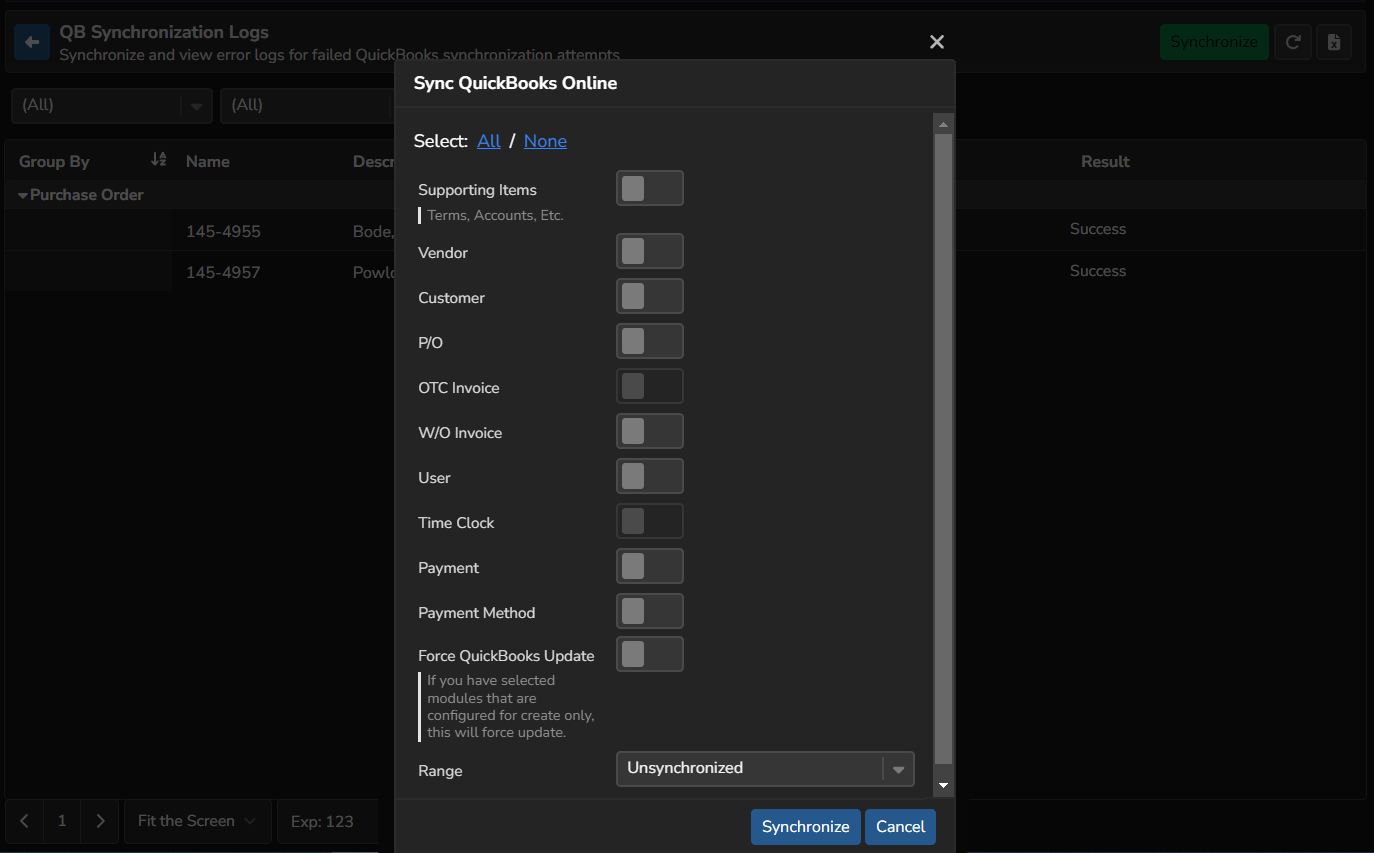The image size is (1374, 853).
Task: Go to next page with the right chevron
Action: (x=100, y=820)
